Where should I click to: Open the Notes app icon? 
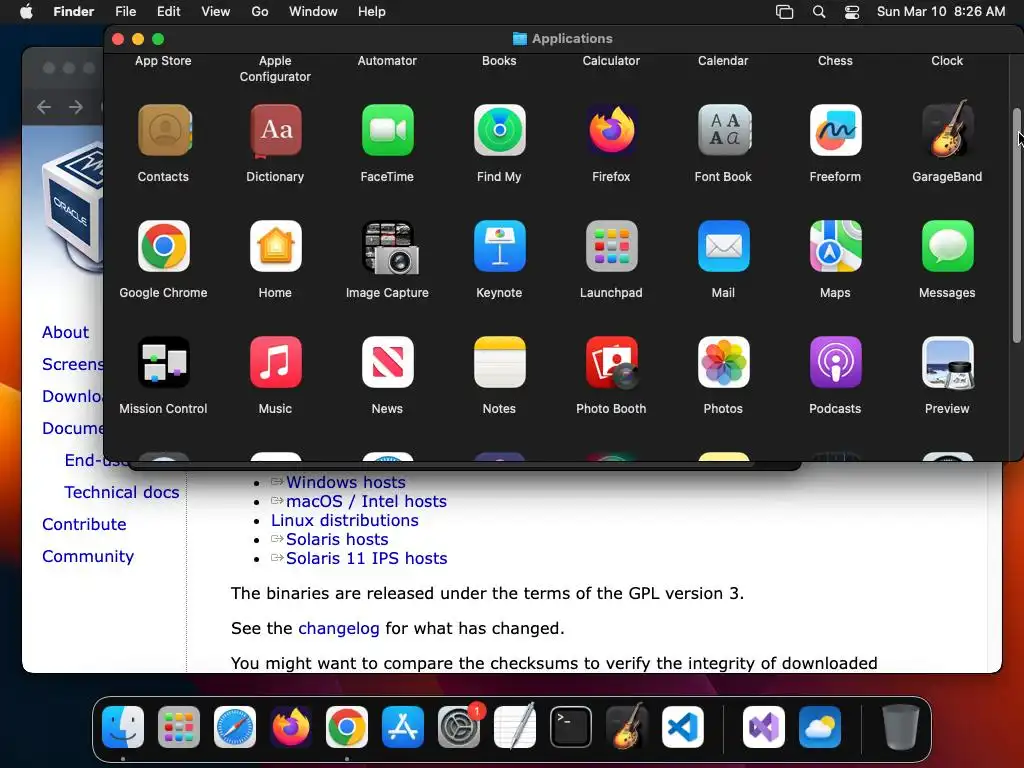500,362
